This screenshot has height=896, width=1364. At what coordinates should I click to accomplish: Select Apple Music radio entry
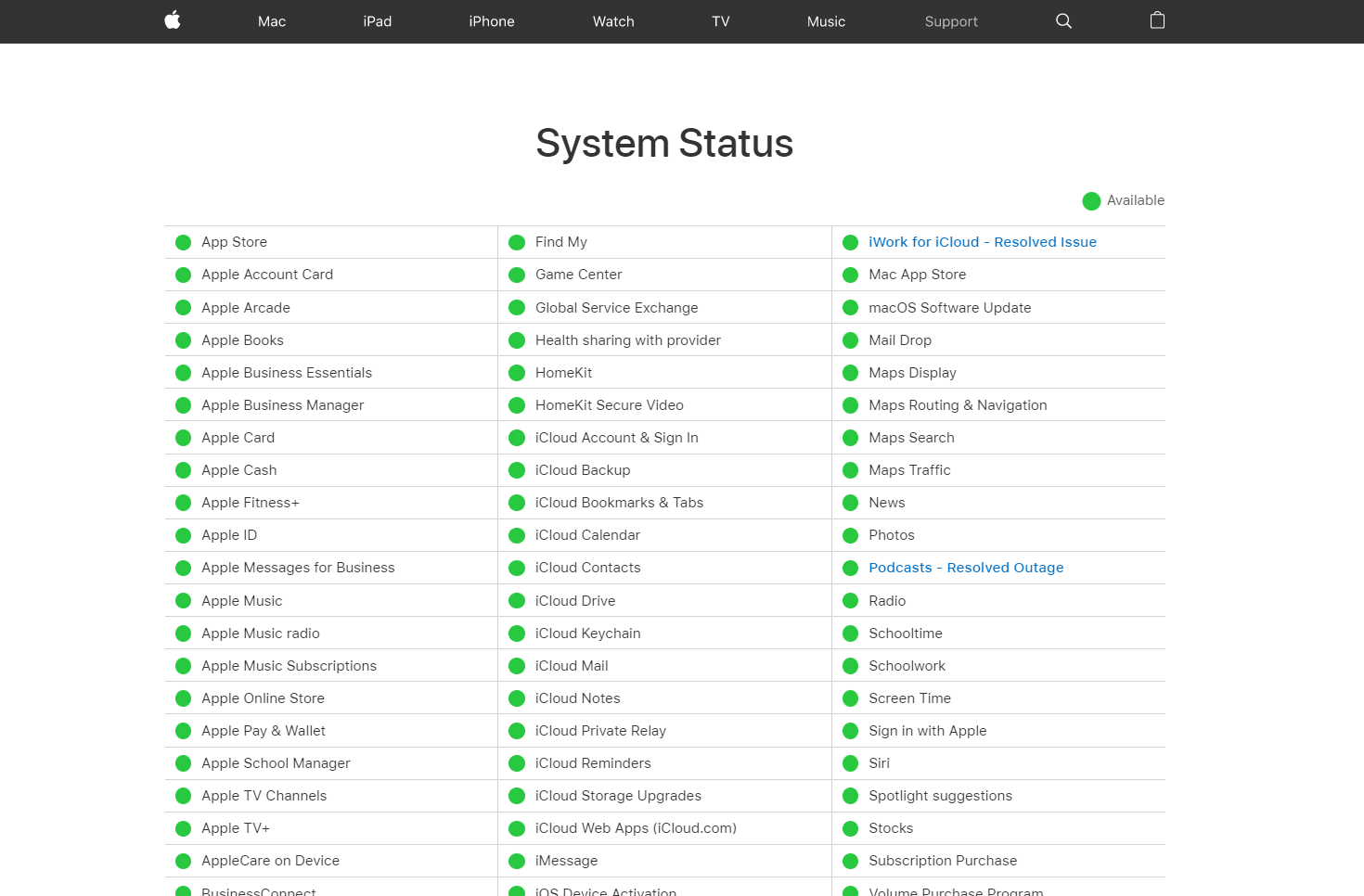coord(261,634)
